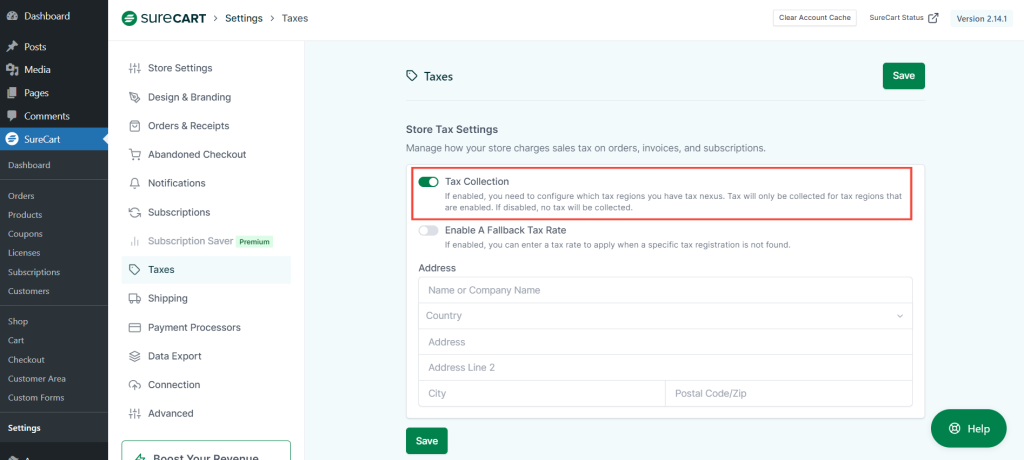Viewport: 1024px width, 460px height.
Task: Click the lifebuoy icon on Help button
Action: (955, 429)
